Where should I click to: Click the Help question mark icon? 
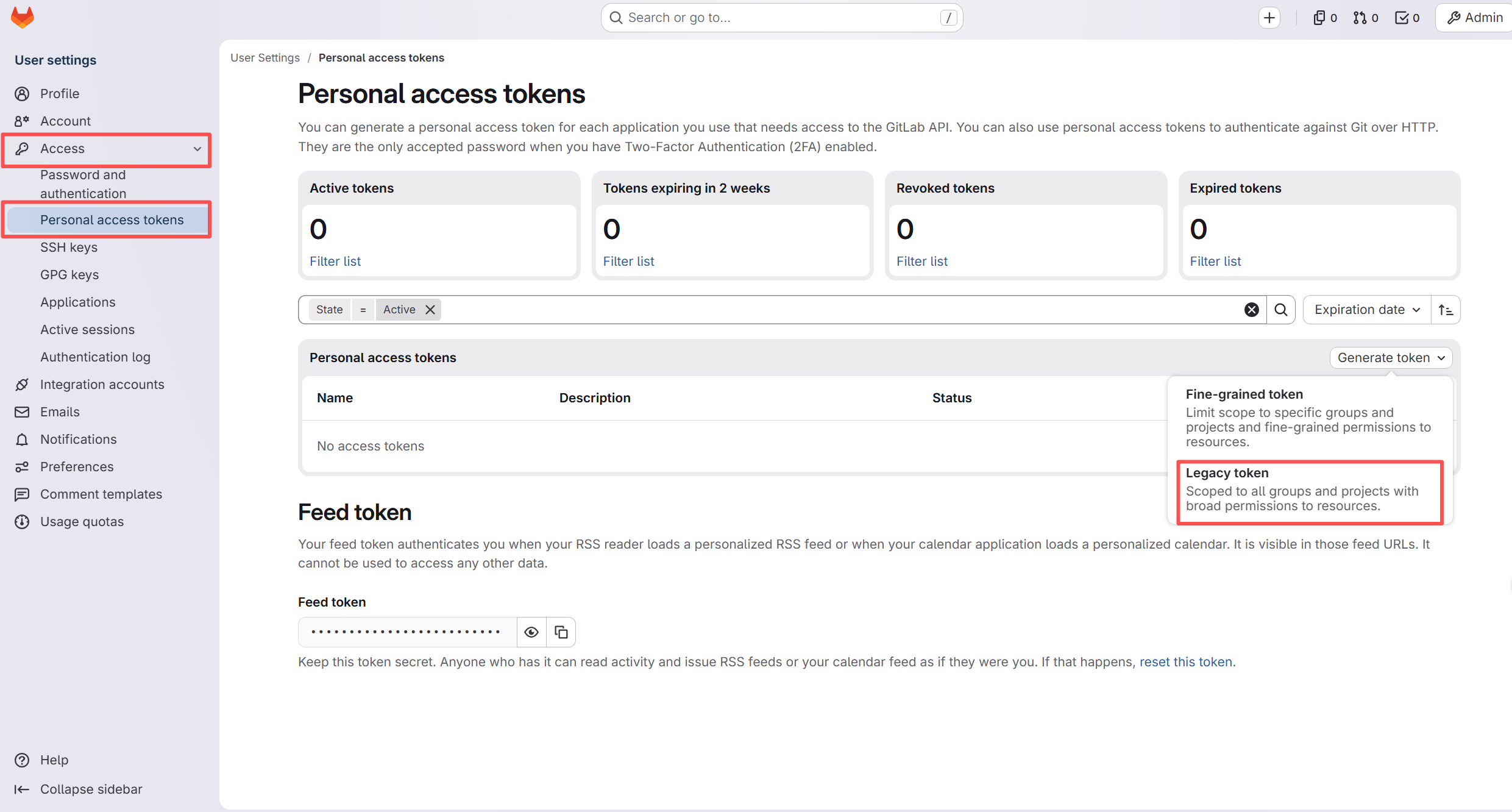point(22,760)
